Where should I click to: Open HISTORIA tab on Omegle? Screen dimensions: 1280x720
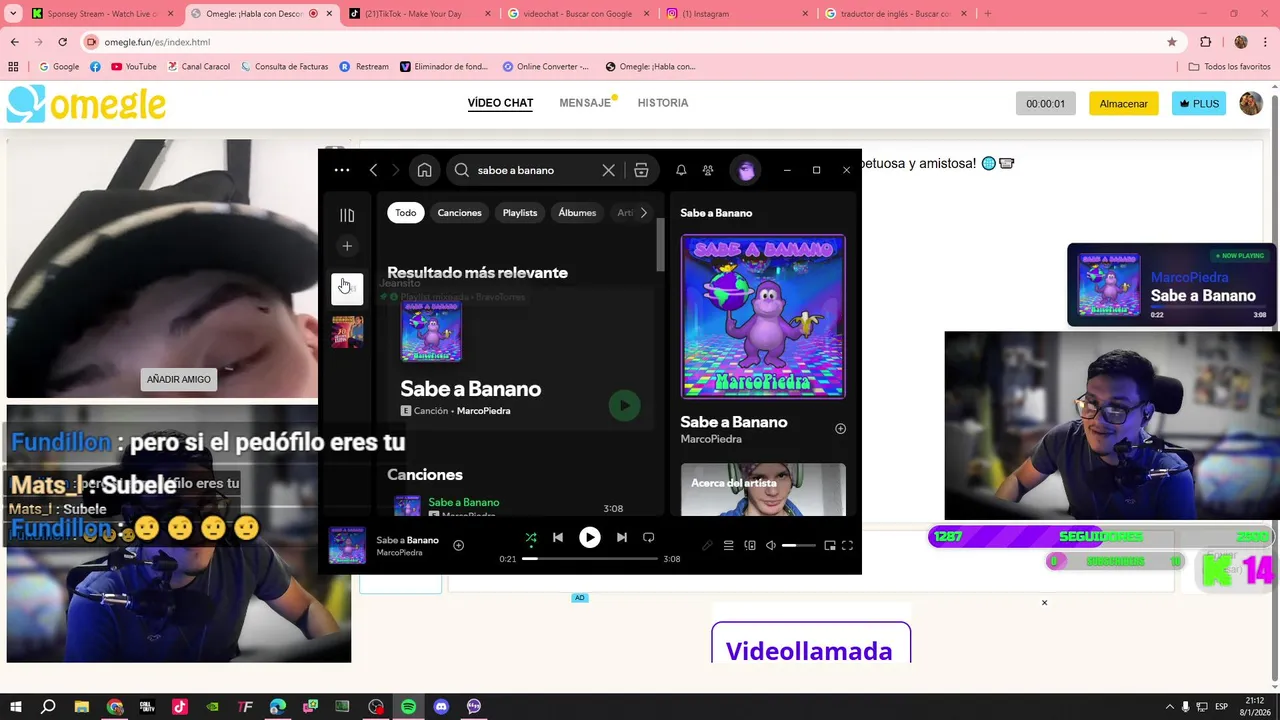[663, 103]
